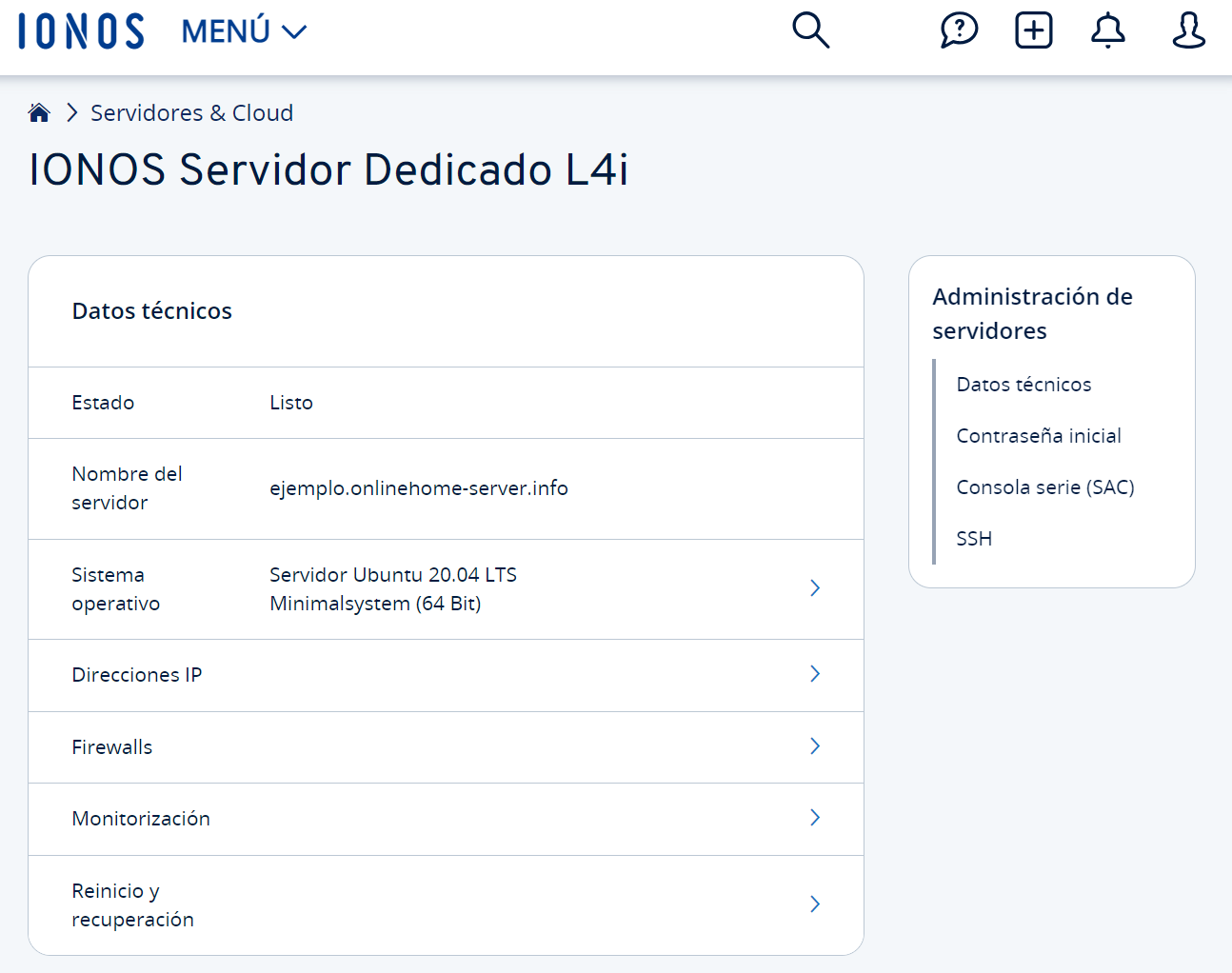Click the IONOS logo
1232x973 pixels.
(x=81, y=31)
